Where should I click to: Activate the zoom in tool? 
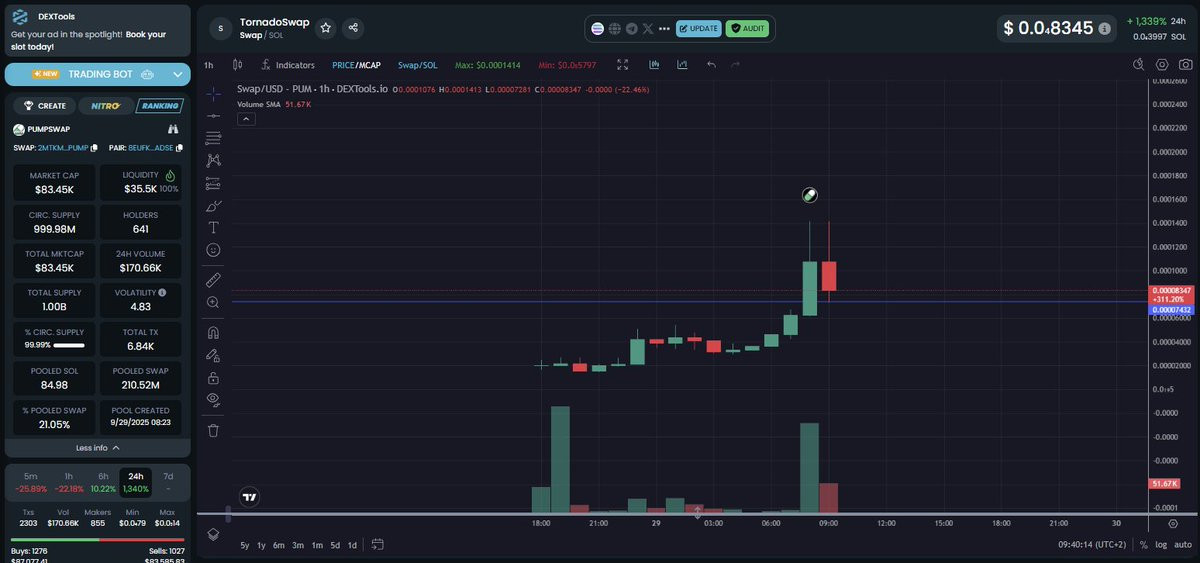(x=213, y=302)
